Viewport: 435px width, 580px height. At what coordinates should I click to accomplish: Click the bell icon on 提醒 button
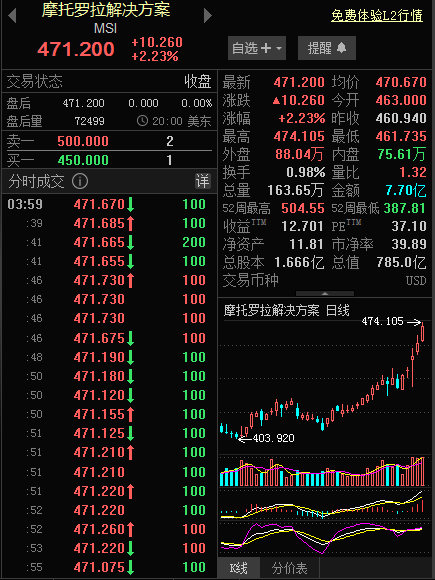tap(342, 48)
